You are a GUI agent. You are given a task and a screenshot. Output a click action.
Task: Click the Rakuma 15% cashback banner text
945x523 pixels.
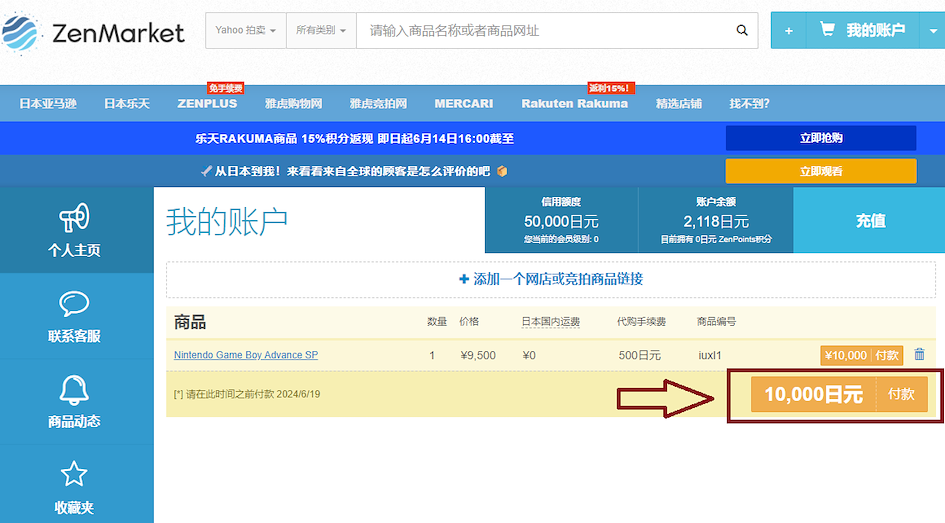point(354,139)
